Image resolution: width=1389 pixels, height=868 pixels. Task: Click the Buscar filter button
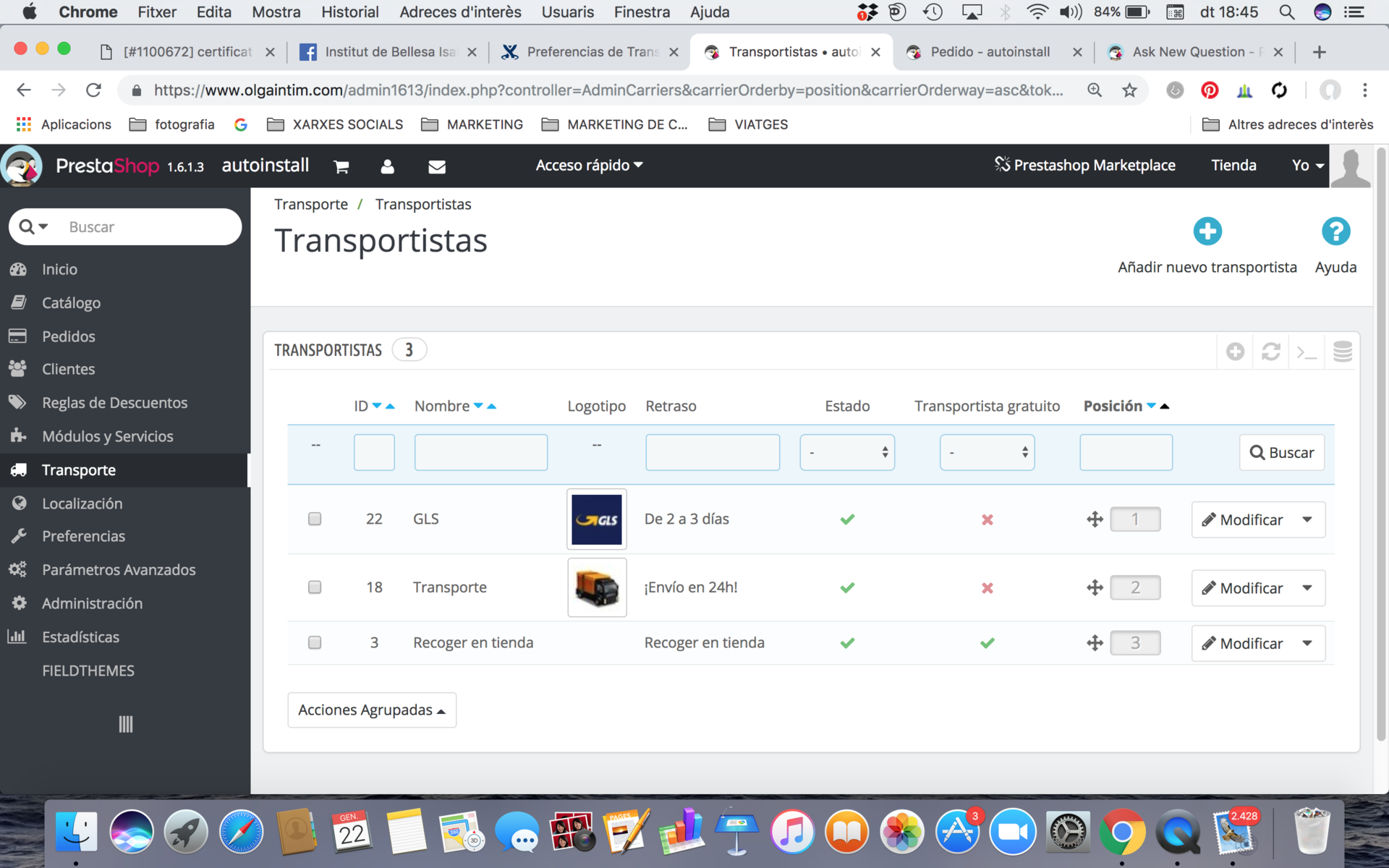[x=1281, y=452]
